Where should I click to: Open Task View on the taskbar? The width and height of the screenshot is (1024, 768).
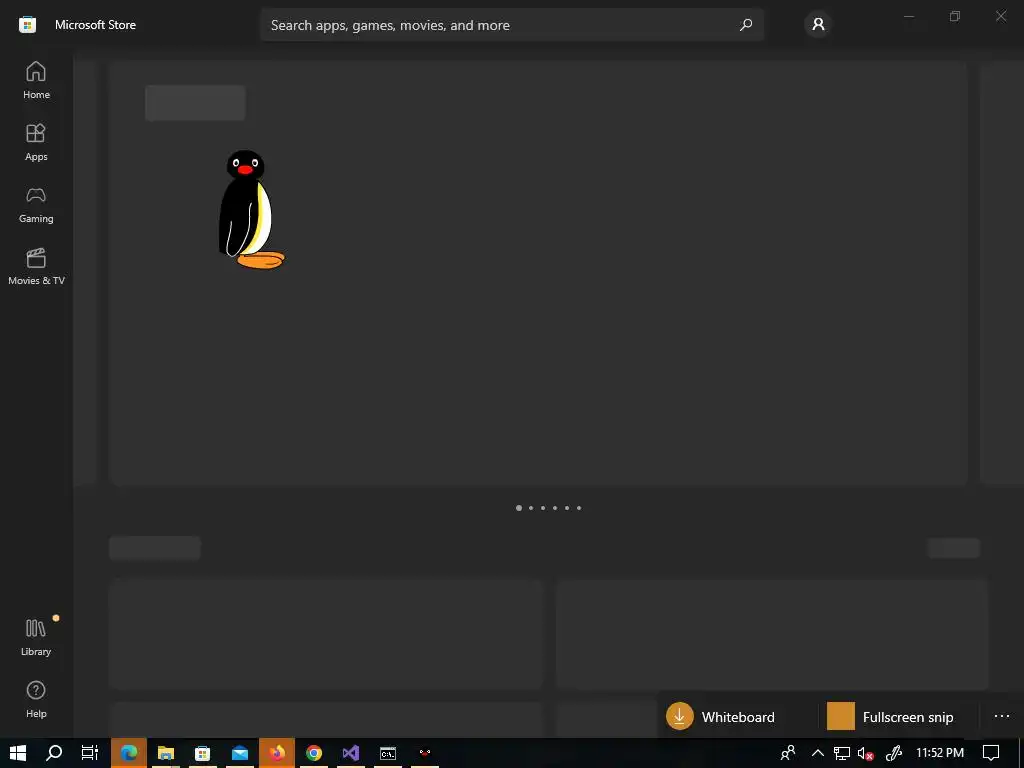tap(90, 753)
